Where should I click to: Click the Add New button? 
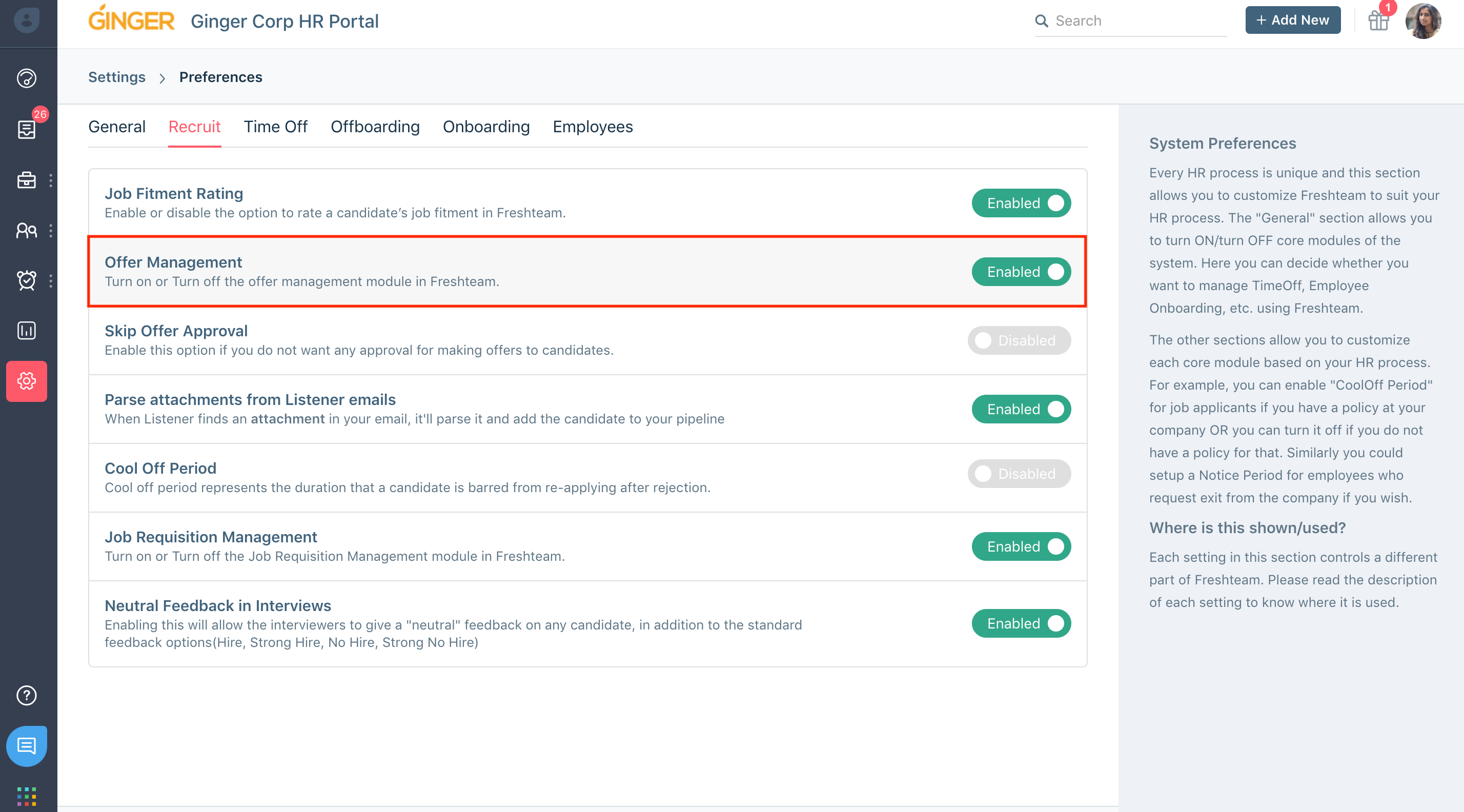tap(1292, 20)
